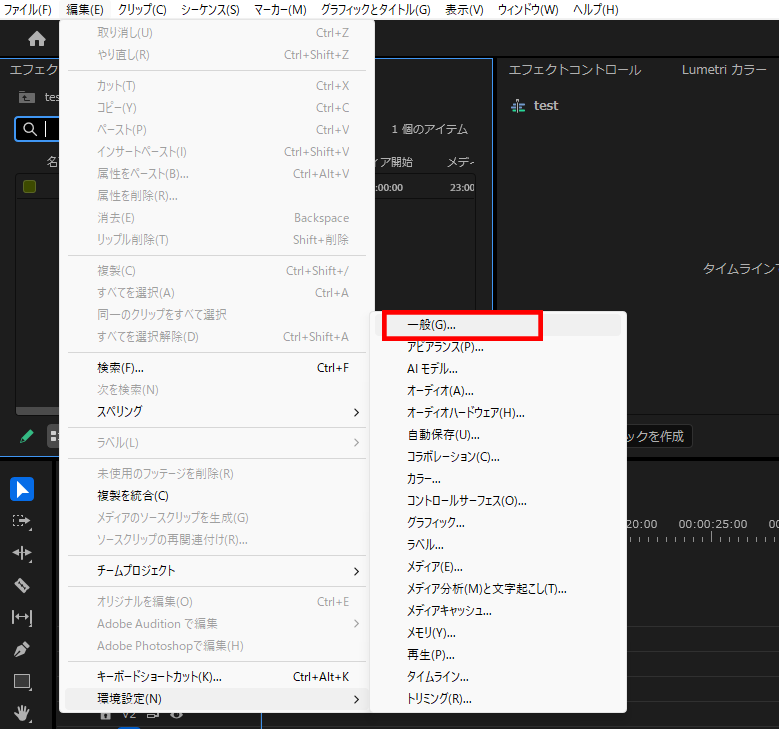Select the Hand tool
This screenshot has height=729, width=779.
coord(22,713)
